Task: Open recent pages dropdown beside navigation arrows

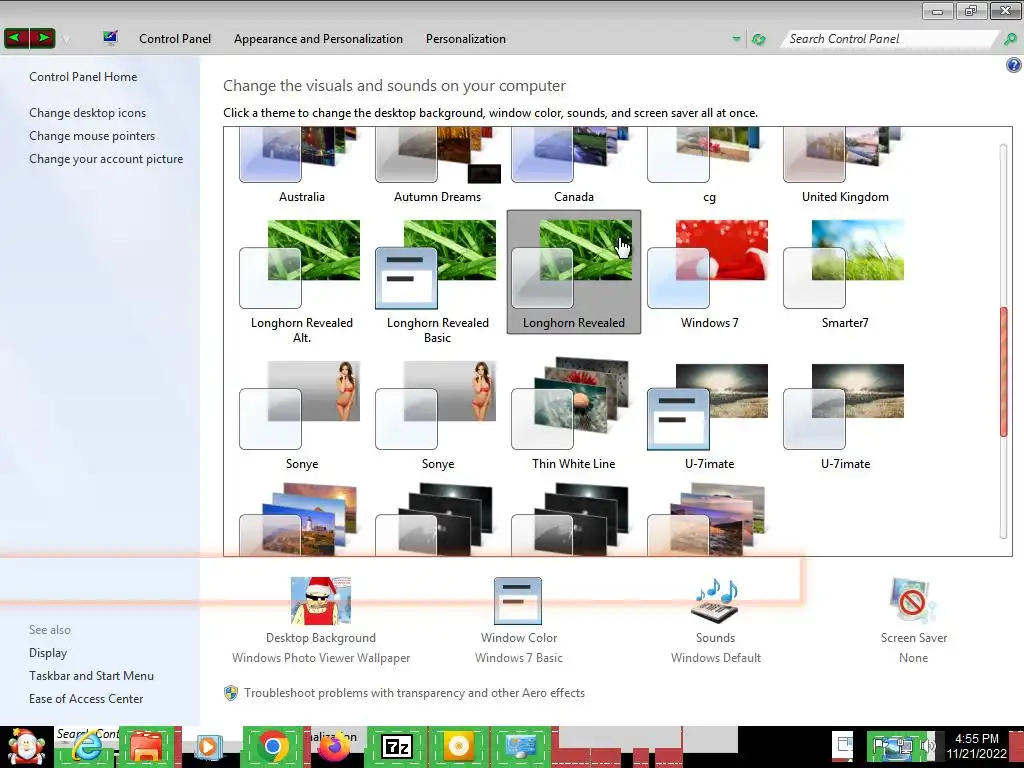Action: 66,39
